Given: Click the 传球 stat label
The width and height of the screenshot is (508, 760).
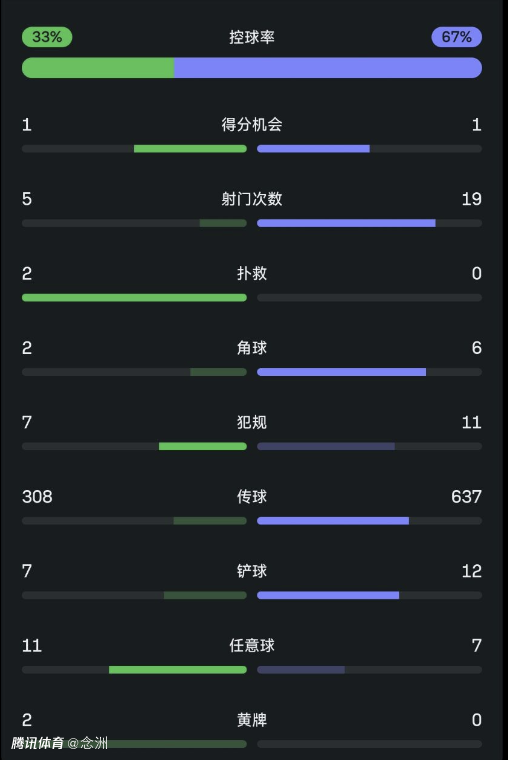Looking at the screenshot, I should [252, 497].
